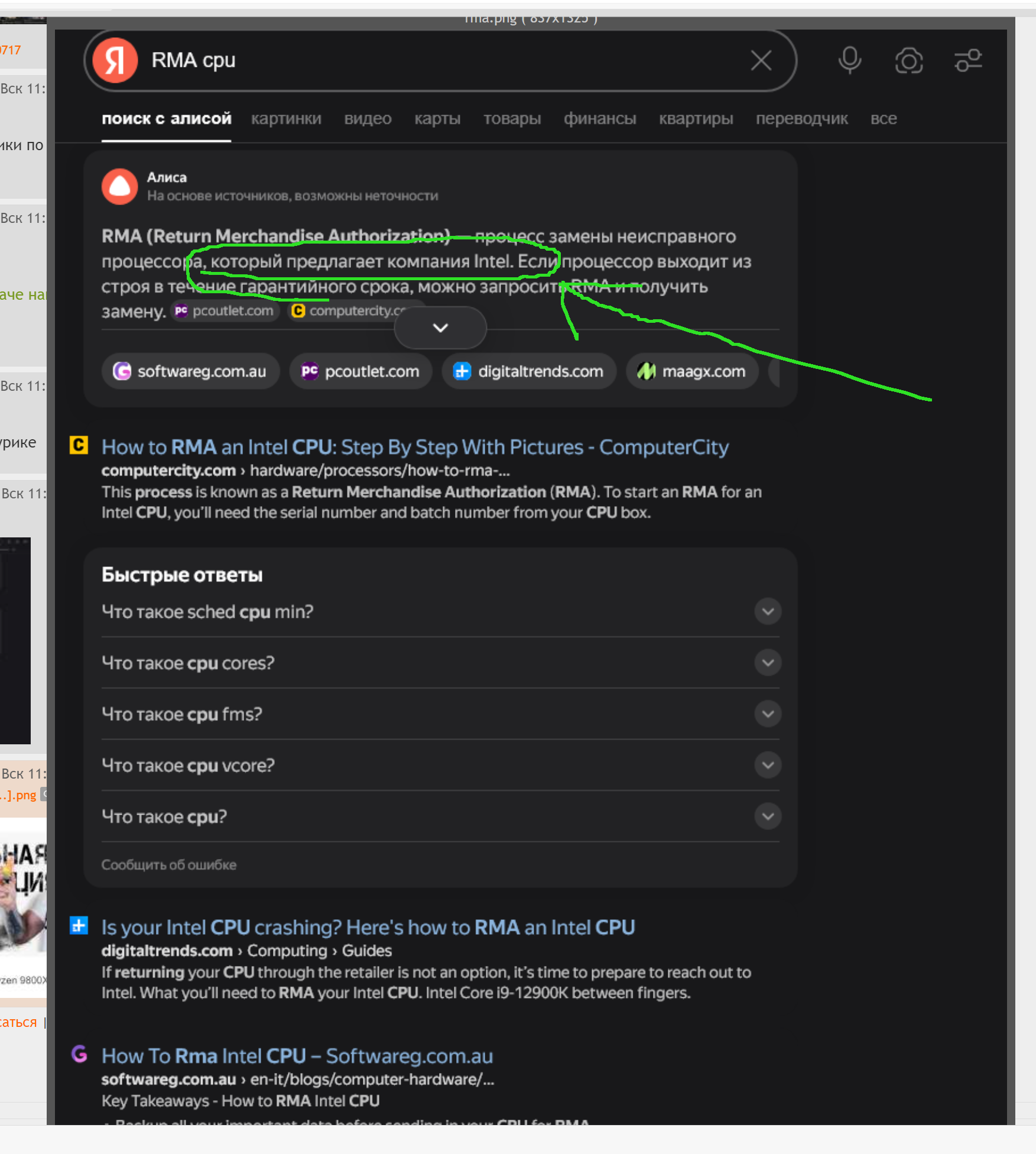This screenshot has height=1154, width=1036.
Task: Start voice search with the microphone icon
Action: (x=850, y=60)
